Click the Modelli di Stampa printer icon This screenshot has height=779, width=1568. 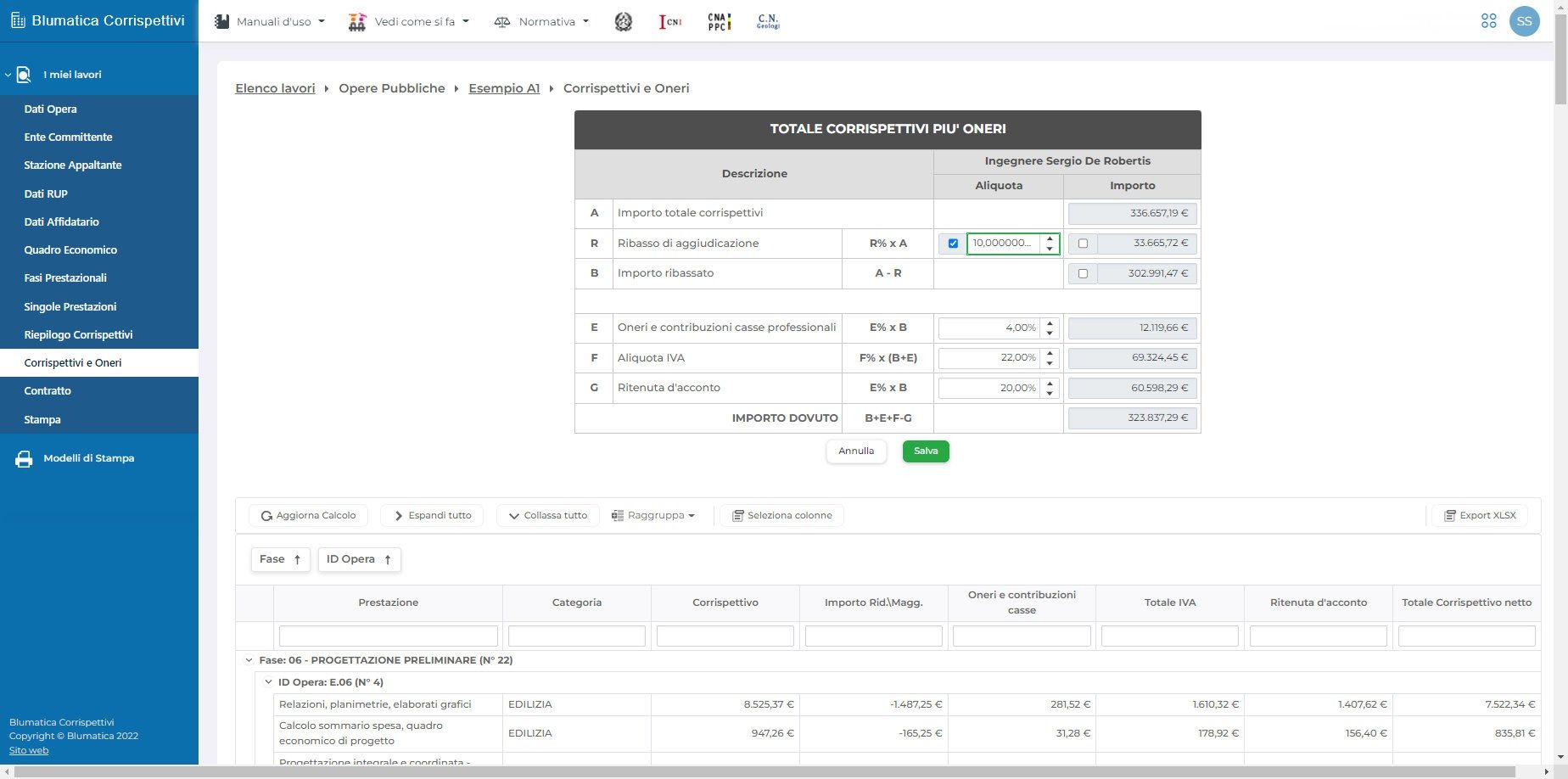click(x=24, y=459)
